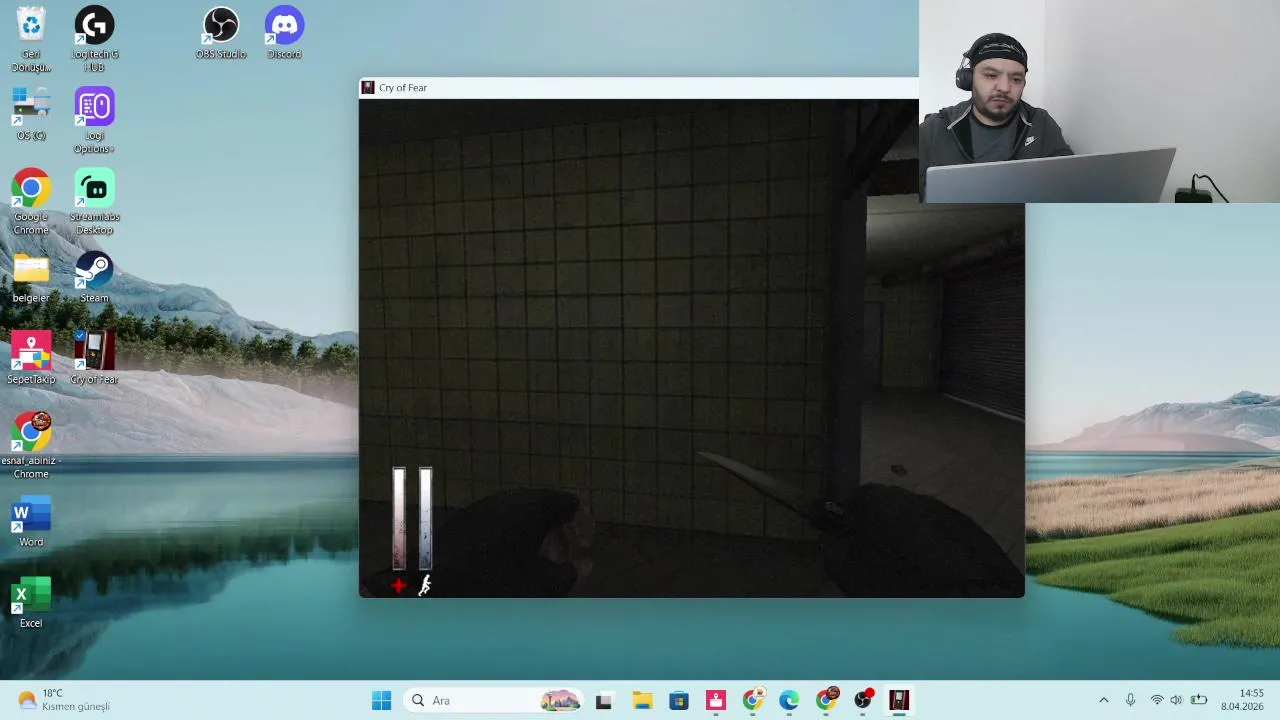Select the Cry of Fear desktop shortcut

tap(94, 358)
